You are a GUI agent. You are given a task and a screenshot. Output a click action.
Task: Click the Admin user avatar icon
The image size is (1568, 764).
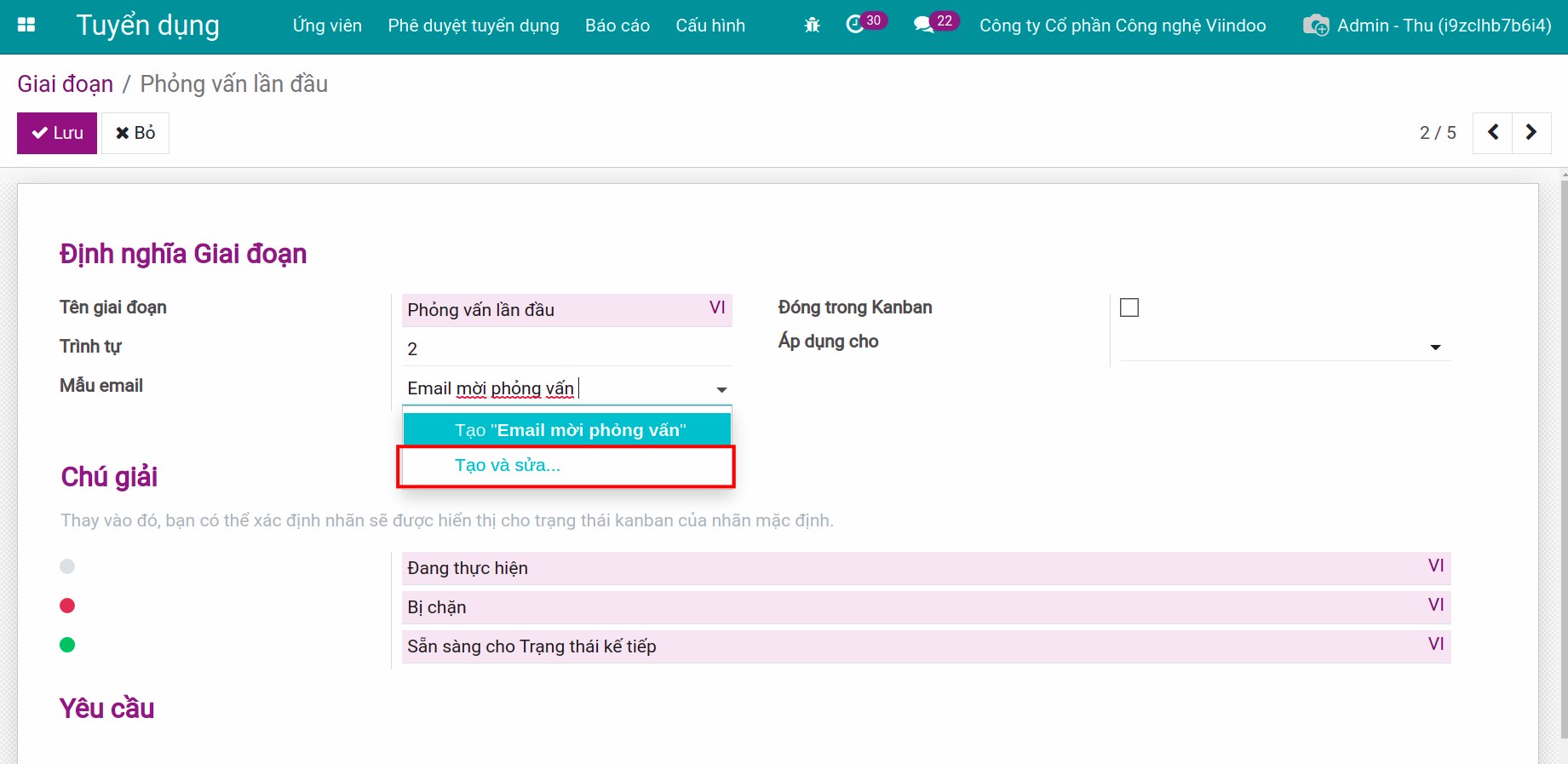1316,26
